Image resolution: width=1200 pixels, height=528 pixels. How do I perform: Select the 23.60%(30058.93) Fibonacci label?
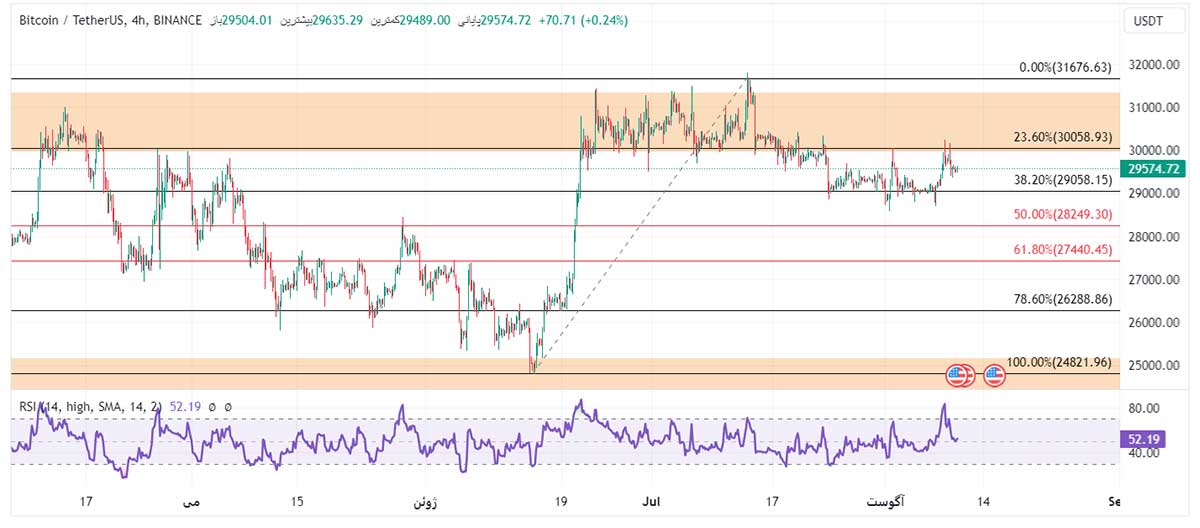1062,138
